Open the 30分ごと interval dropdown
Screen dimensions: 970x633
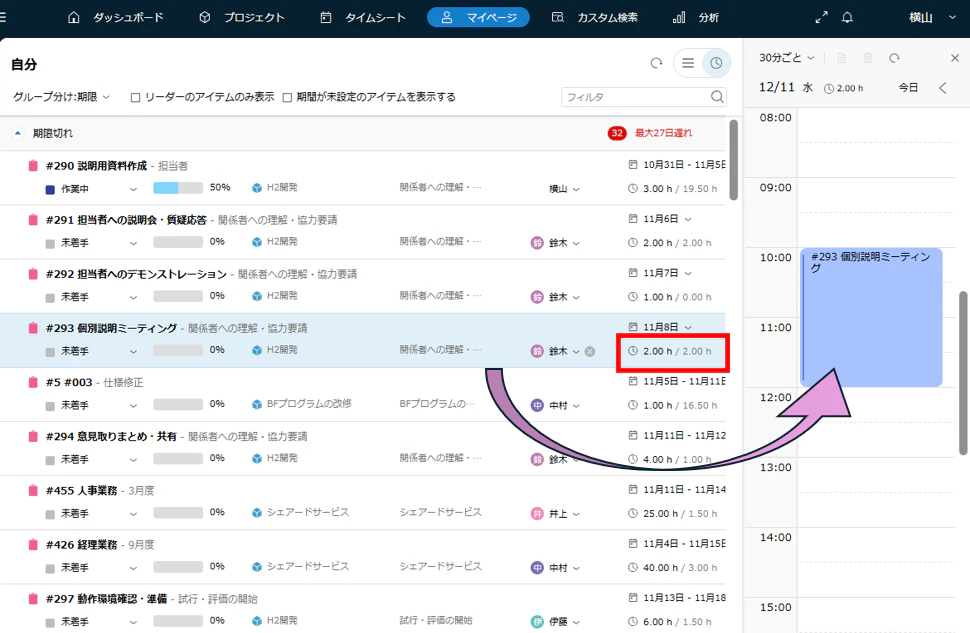tap(786, 58)
